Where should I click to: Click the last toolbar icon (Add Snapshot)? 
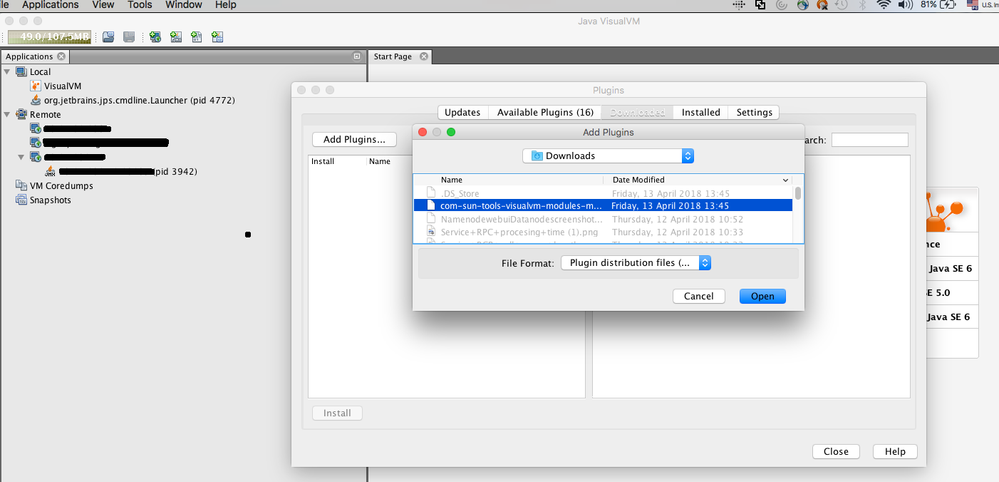[x=217, y=37]
